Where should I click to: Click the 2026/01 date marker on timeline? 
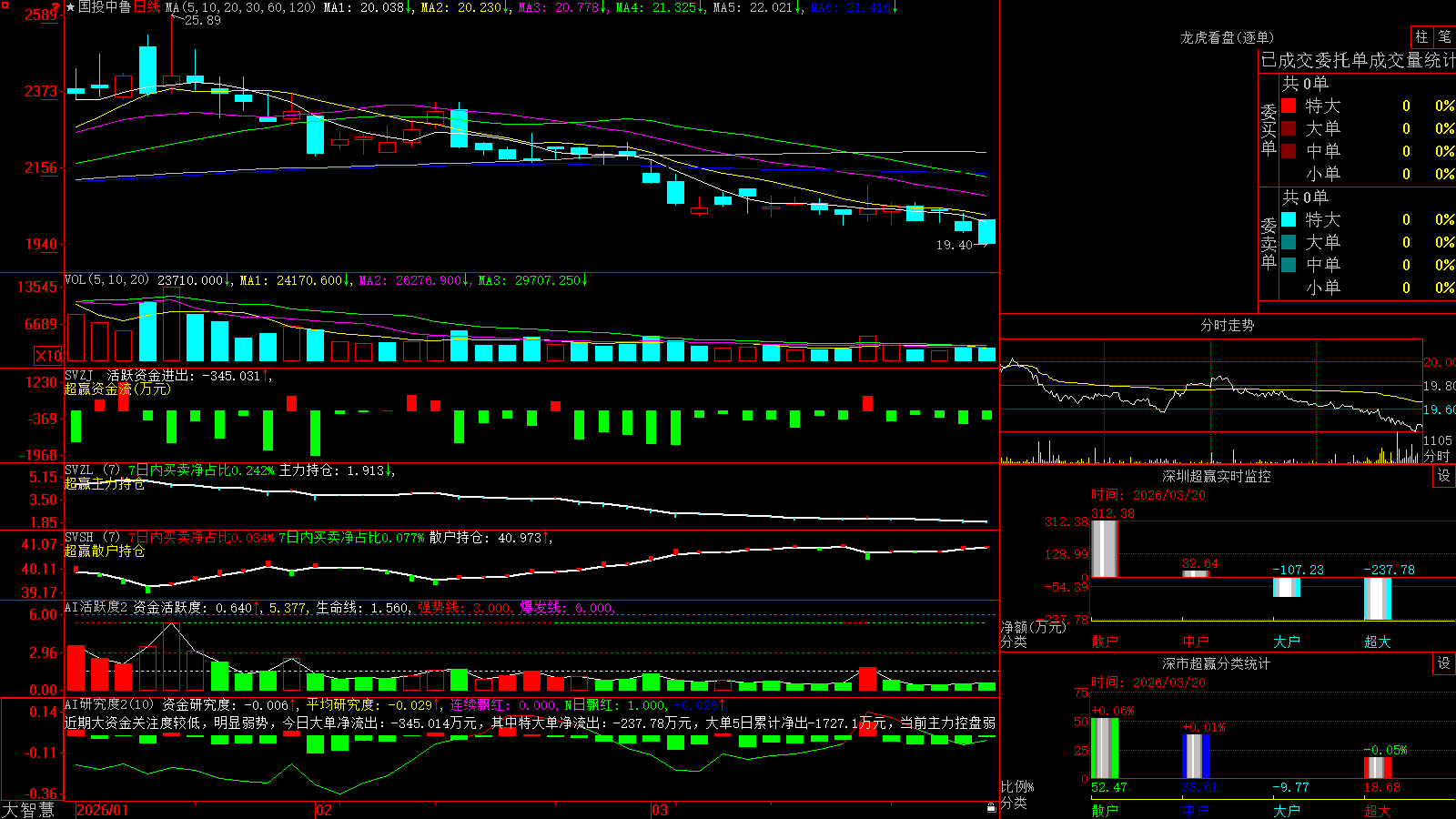pyautogui.click(x=103, y=810)
